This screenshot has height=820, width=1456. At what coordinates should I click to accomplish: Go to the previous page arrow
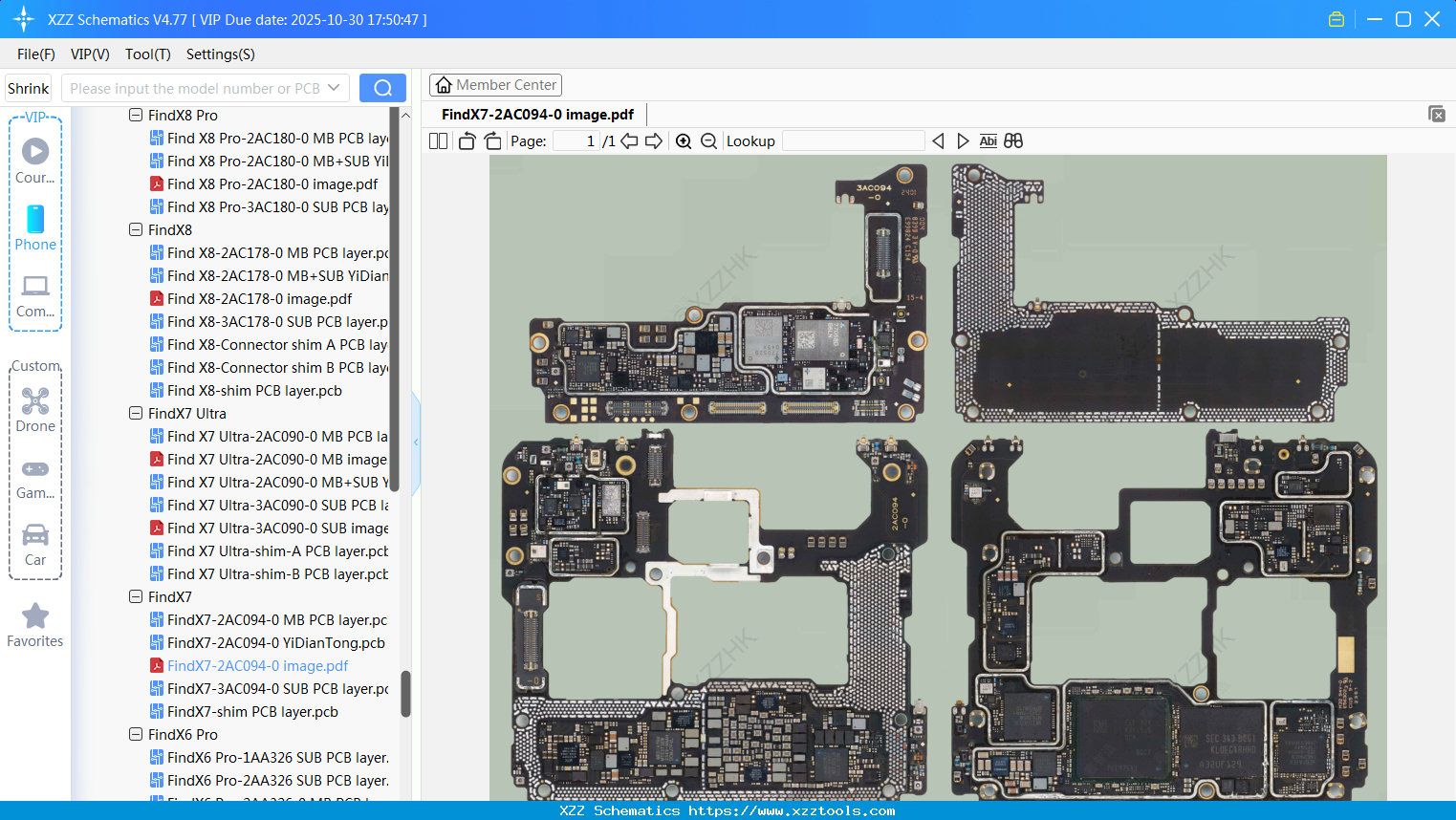click(629, 140)
